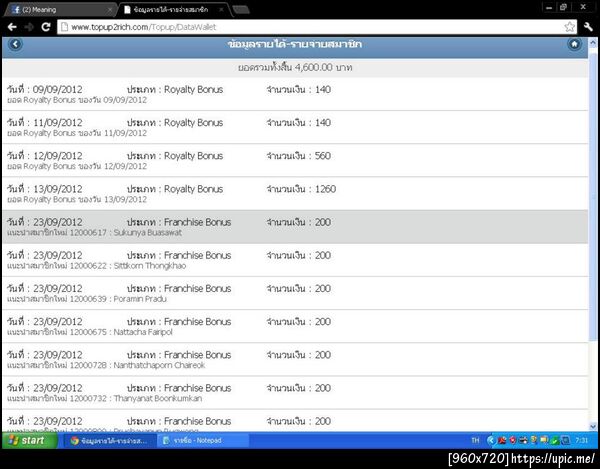Switch to the Facebook (2) Meaning tab
Viewport: 600px width, 469px height.
coord(59,10)
